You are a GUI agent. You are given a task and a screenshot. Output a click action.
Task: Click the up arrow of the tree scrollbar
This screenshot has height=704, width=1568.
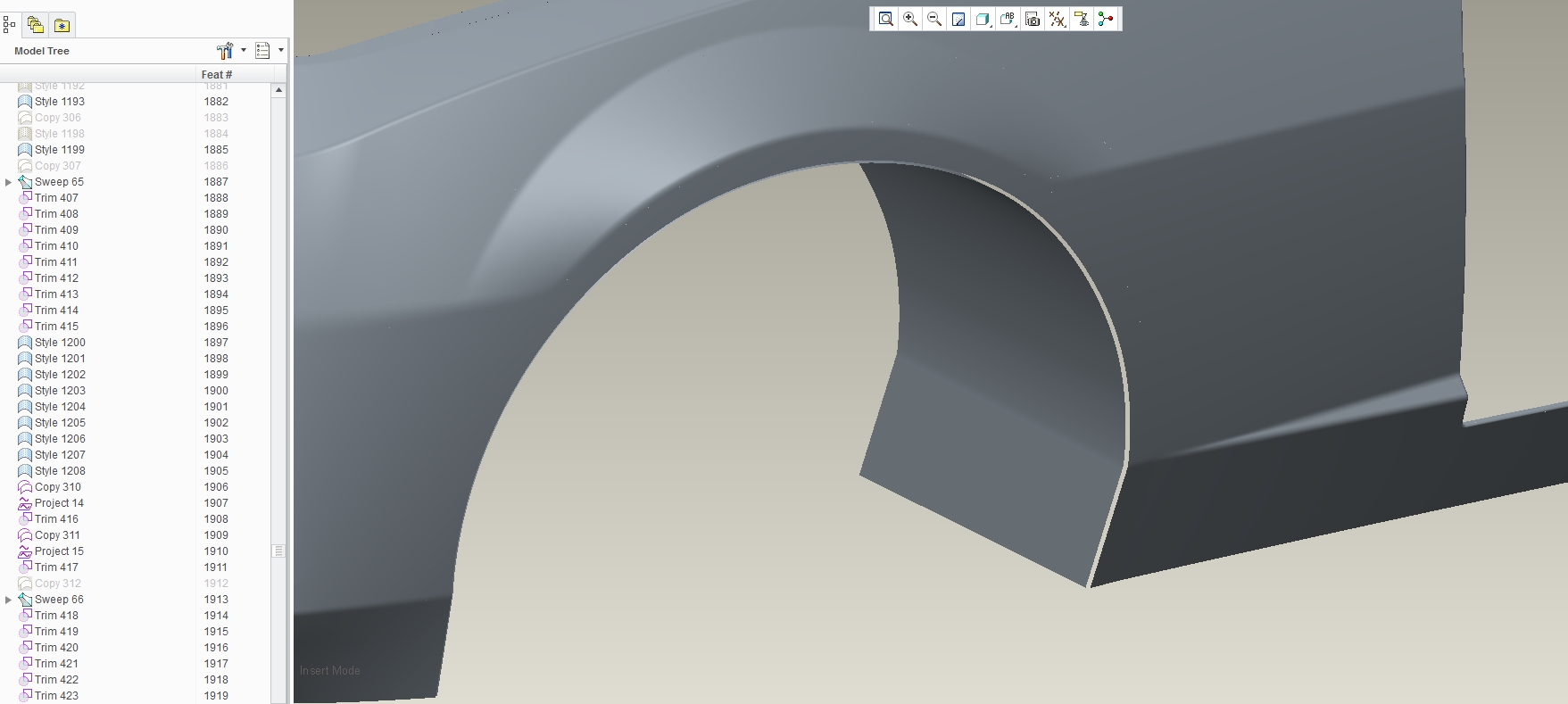278,90
